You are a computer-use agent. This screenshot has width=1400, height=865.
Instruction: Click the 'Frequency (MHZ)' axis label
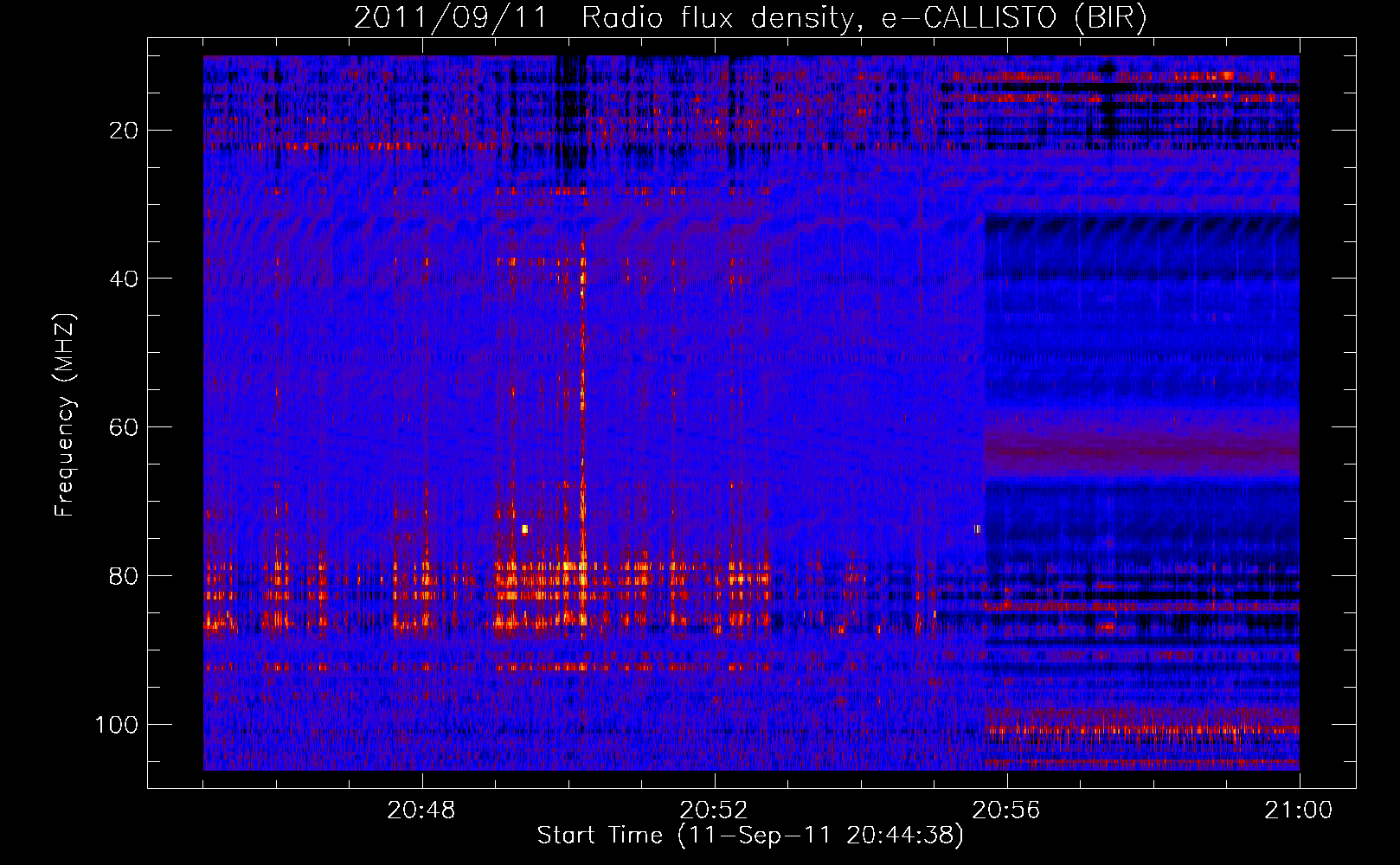65,414
